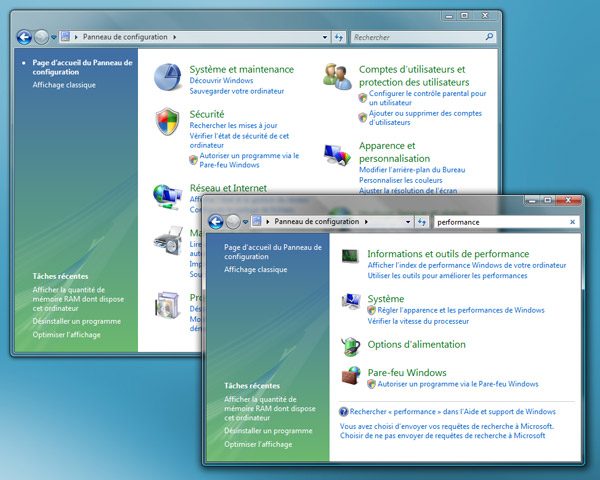Image resolution: width=600 pixels, height=480 pixels.
Task: Click the Control Panel icon in back address bar
Action: pyautogui.click(x=65, y=37)
